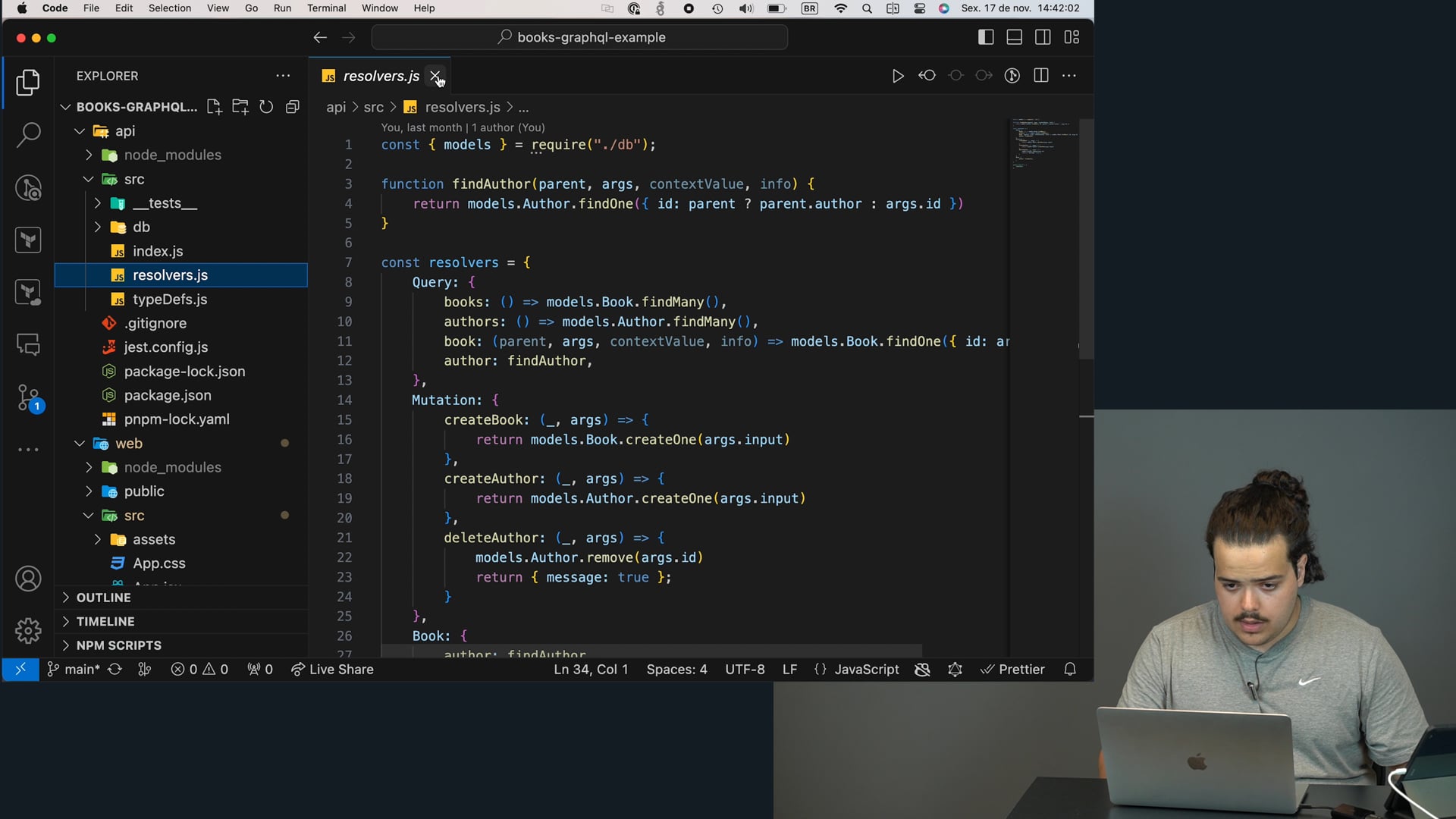Click New File icon in Explorer header
Image resolution: width=1456 pixels, height=819 pixels.
coord(215,107)
